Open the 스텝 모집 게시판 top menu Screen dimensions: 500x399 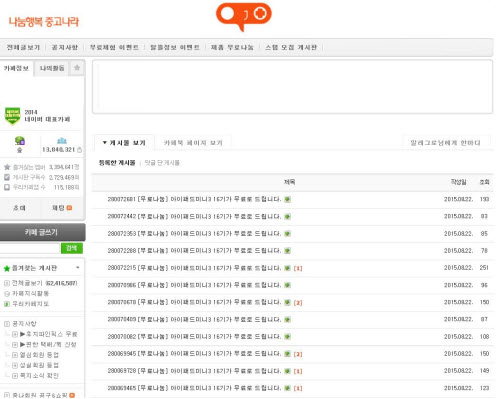[x=291, y=47]
